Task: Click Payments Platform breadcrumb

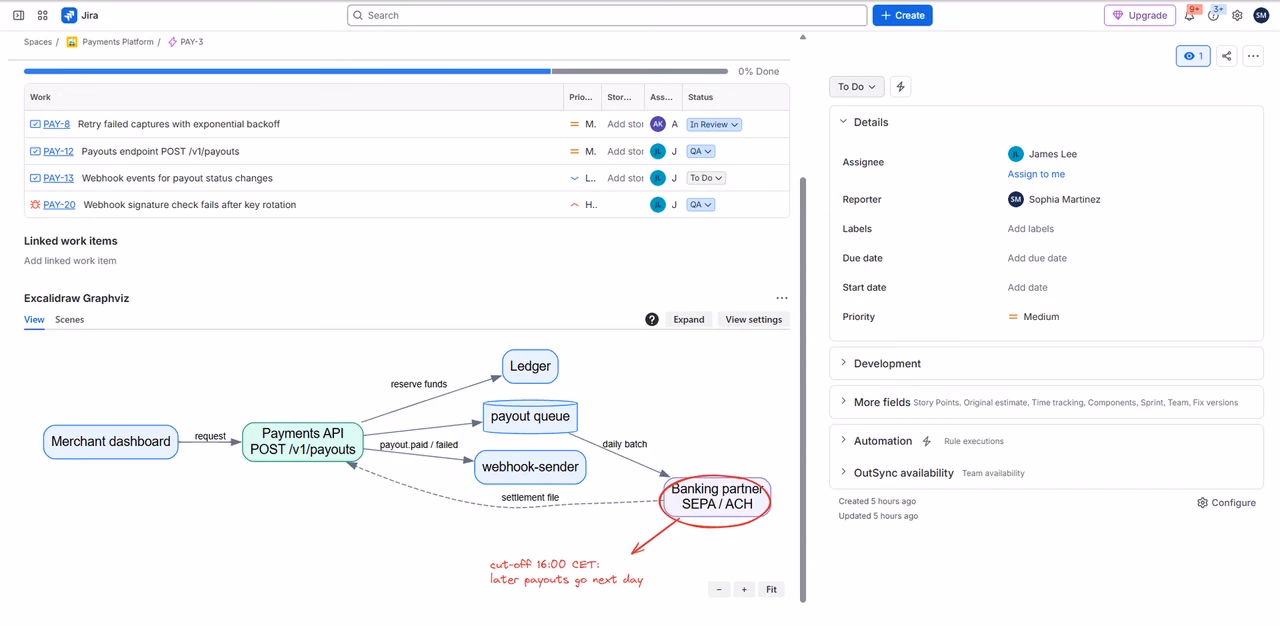Action: pos(118,42)
